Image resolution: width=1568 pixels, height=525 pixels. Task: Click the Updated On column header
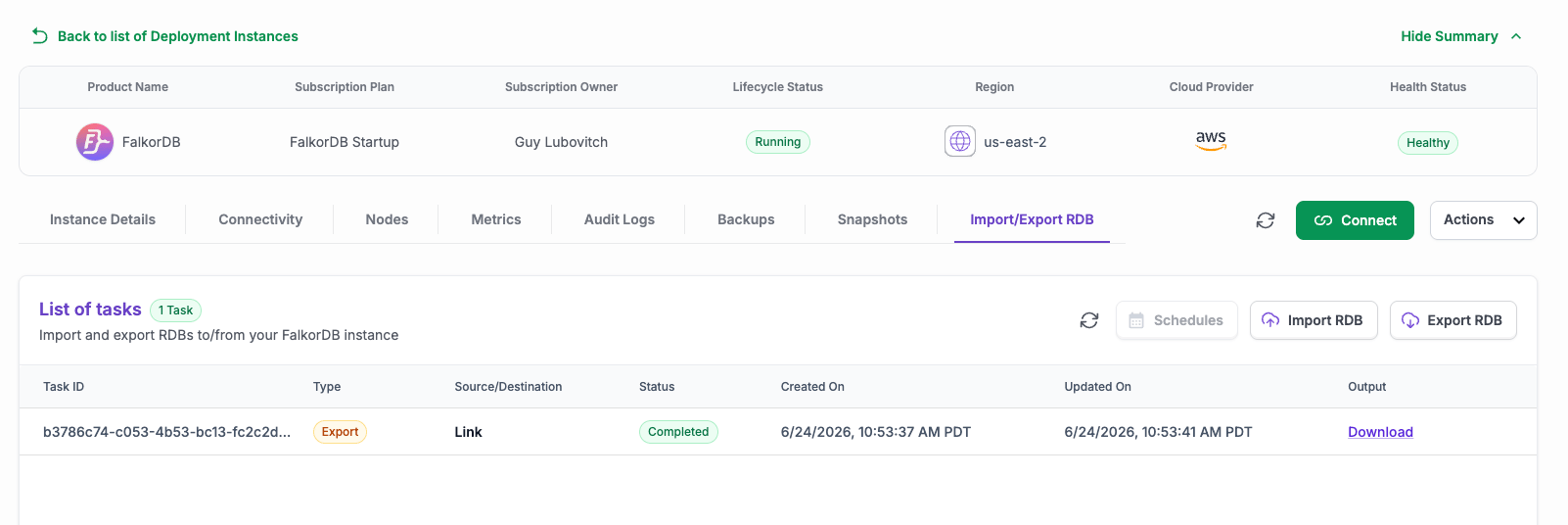[x=1097, y=387]
